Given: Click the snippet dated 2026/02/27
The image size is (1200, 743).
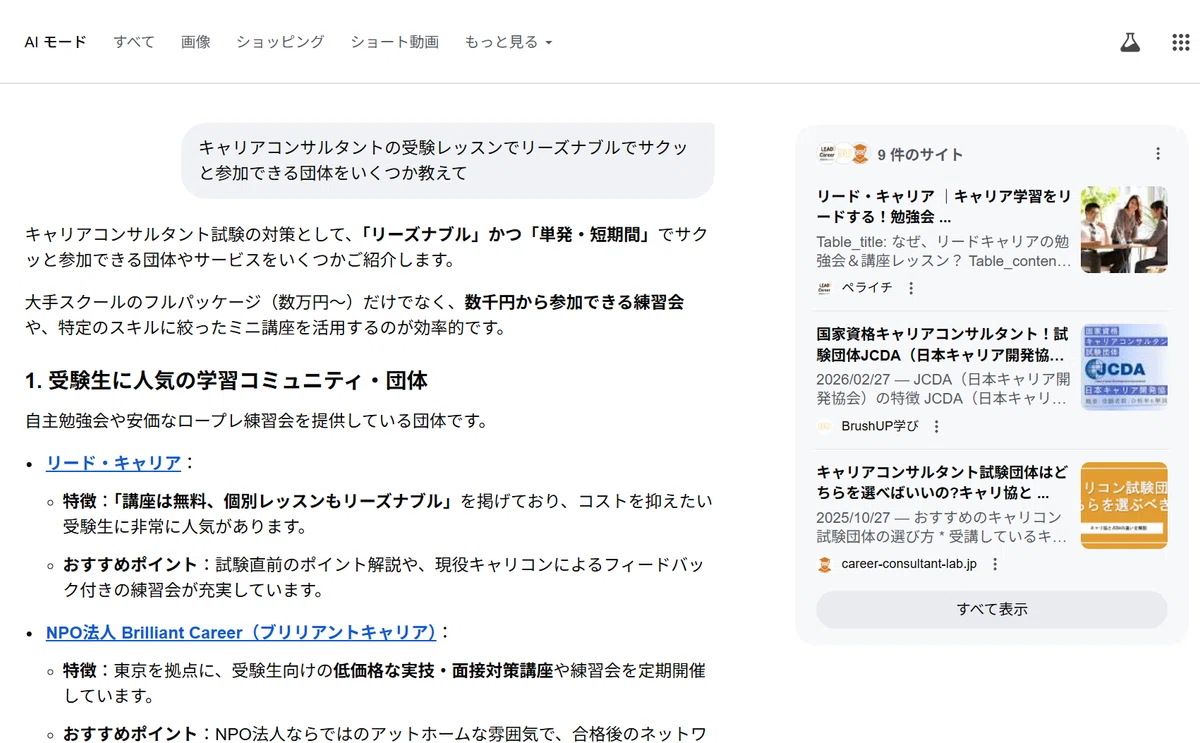Looking at the screenshot, I should [x=943, y=389].
